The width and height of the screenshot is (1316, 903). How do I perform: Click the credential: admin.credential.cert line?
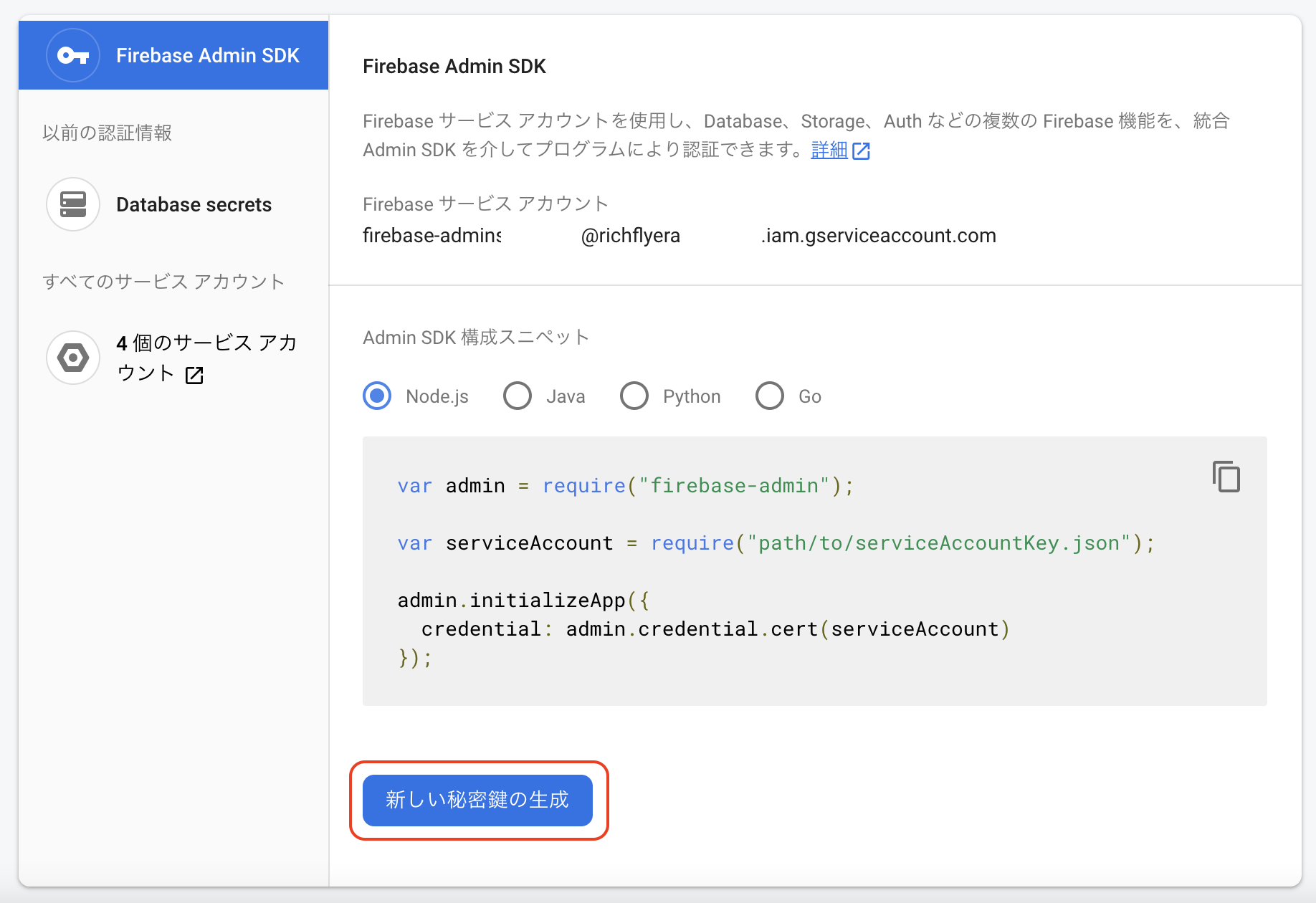(x=715, y=629)
